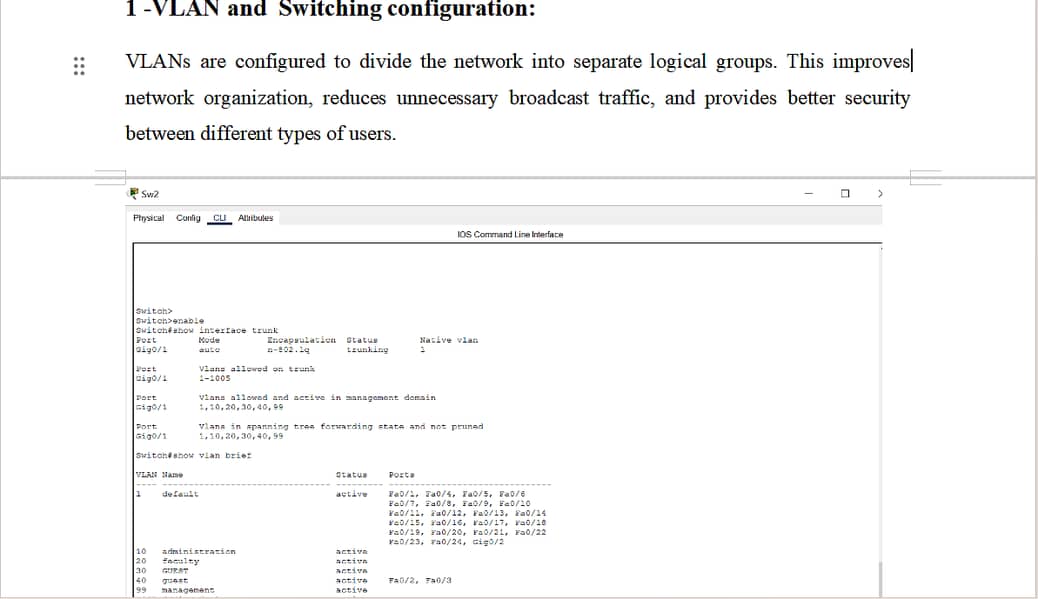The height and width of the screenshot is (599, 1038).
Task: Click the "show interface trunk" command line
Action: (207, 330)
